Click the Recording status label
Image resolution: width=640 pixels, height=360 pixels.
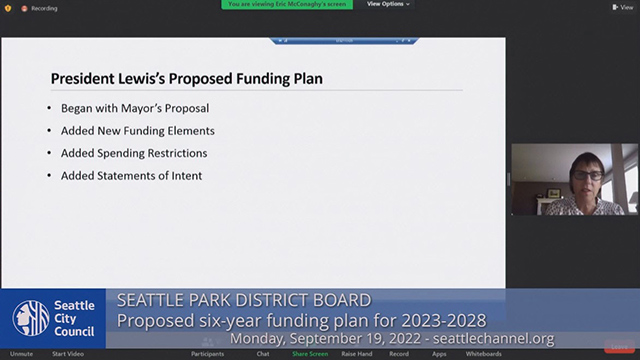point(44,8)
